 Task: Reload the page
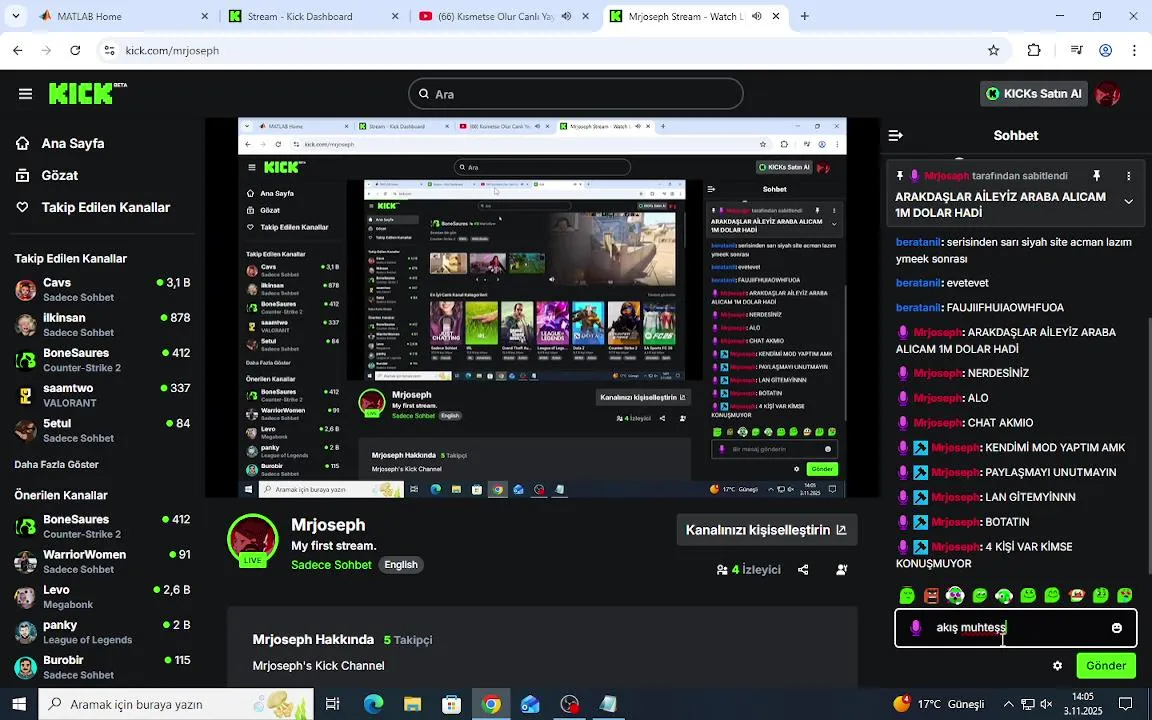point(75,50)
